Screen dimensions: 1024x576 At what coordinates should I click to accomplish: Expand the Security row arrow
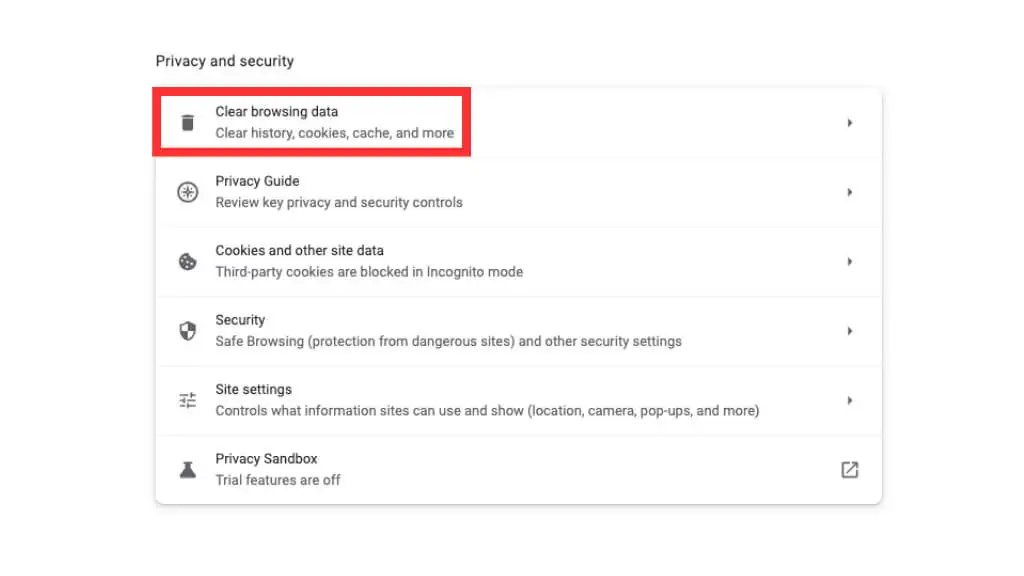[x=849, y=331]
